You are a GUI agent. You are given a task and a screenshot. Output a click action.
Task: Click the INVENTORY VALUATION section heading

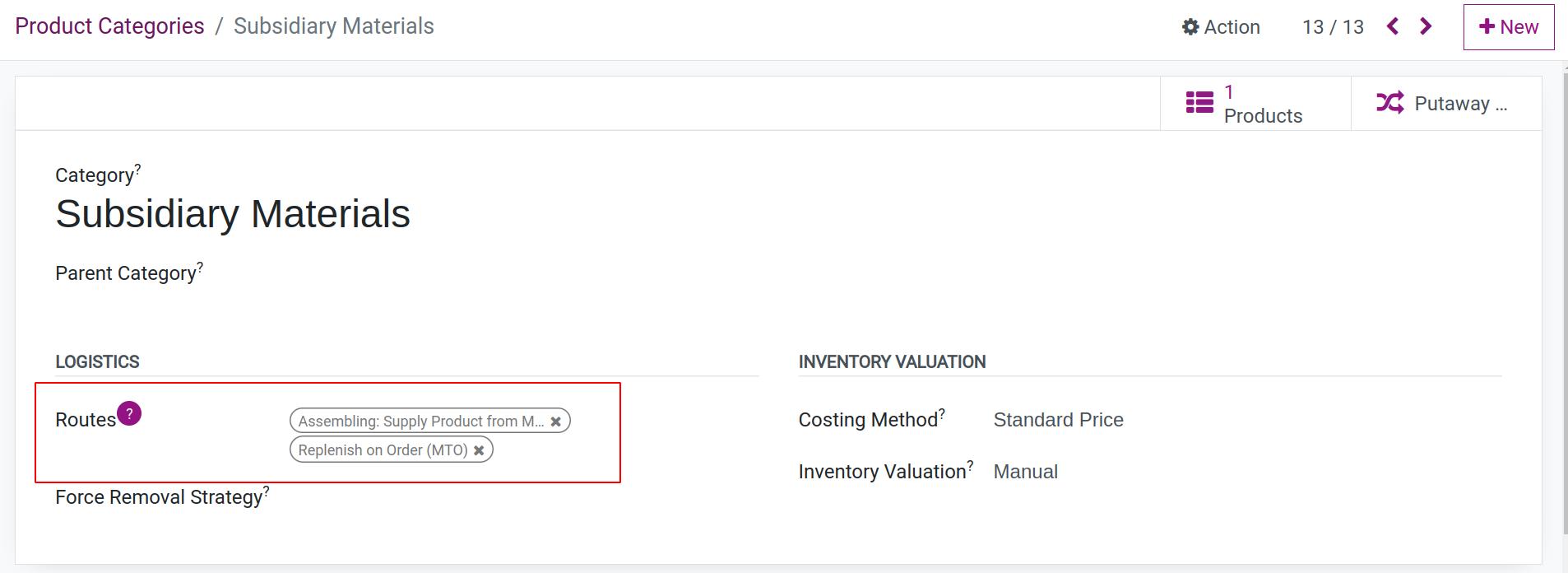click(x=892, y=361)
